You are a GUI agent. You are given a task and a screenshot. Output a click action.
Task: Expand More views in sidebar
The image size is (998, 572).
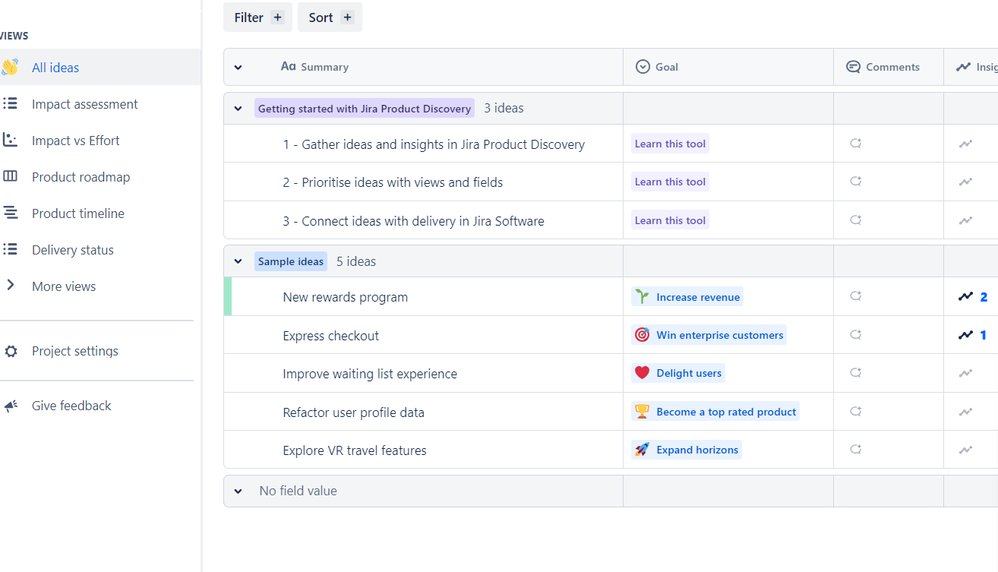pyautogui.click(x=64, y=286)
